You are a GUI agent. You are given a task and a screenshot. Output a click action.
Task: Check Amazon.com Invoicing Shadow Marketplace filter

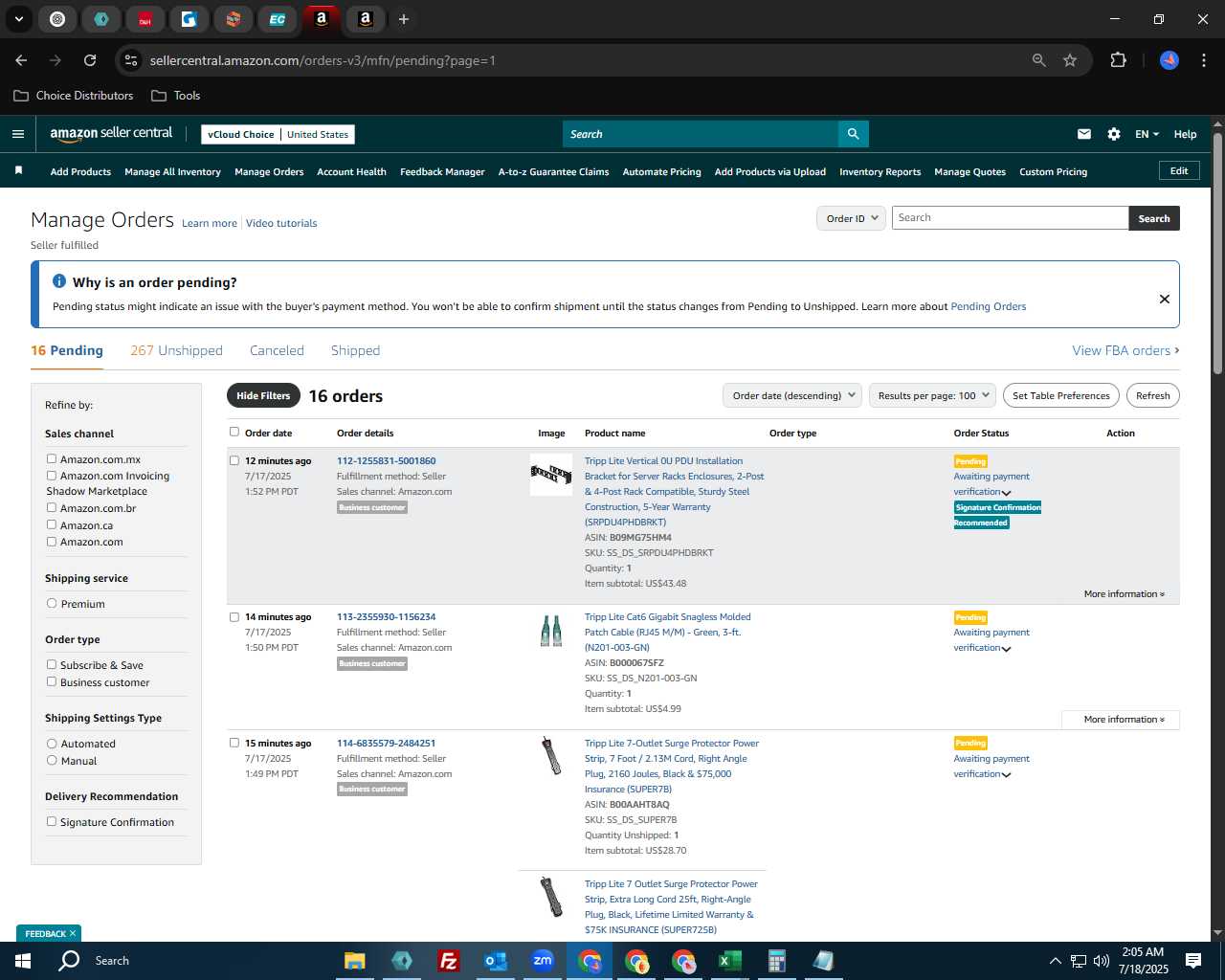(x=52, y=476)
